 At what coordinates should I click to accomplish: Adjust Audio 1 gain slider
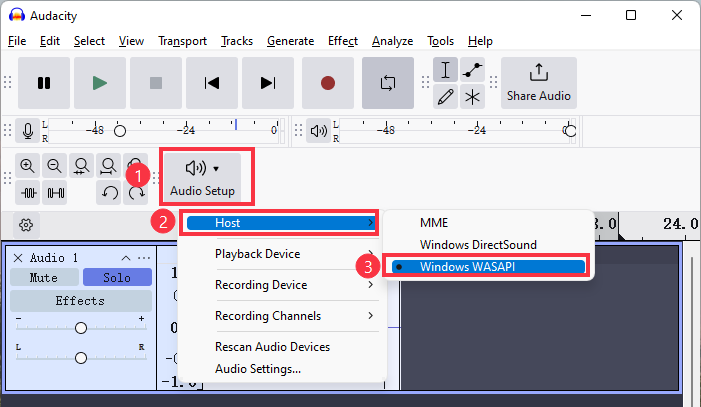(81, 328)
